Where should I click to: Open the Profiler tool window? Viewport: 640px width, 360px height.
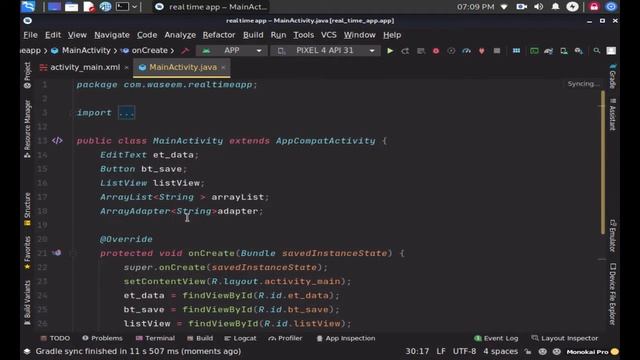[x=285, y=338]
